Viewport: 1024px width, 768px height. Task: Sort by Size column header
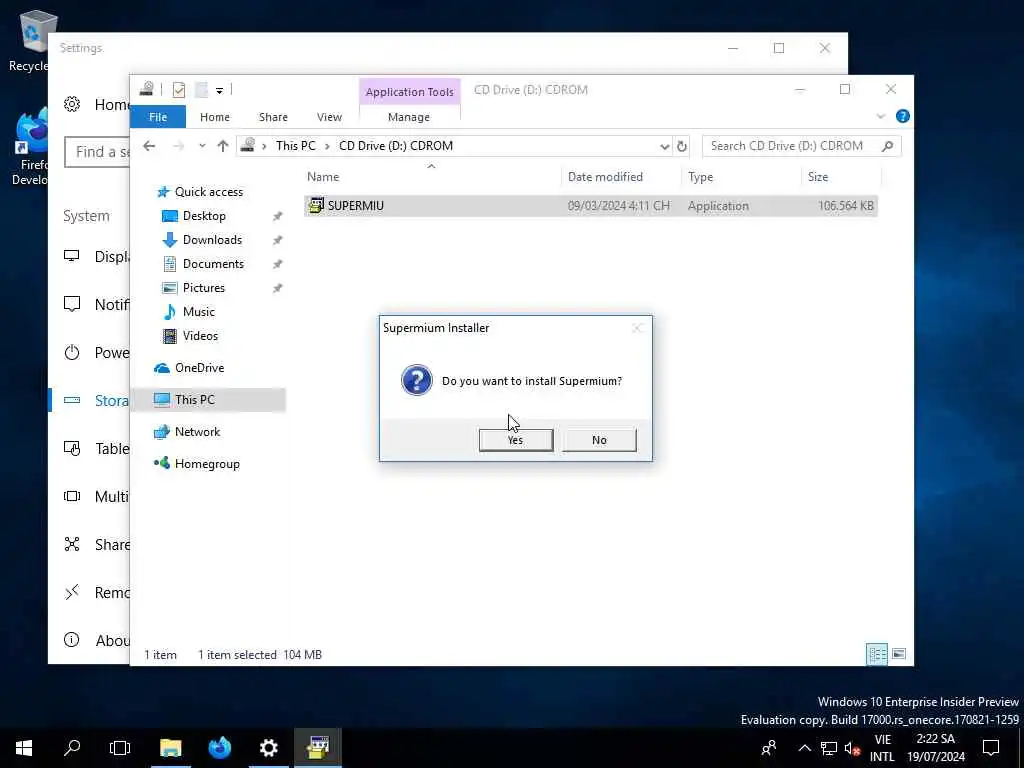tap(841, 176)
